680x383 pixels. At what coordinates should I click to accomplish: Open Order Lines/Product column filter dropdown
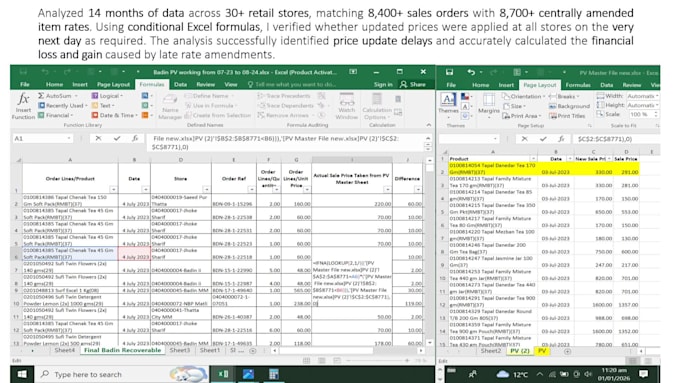point(113,190)
